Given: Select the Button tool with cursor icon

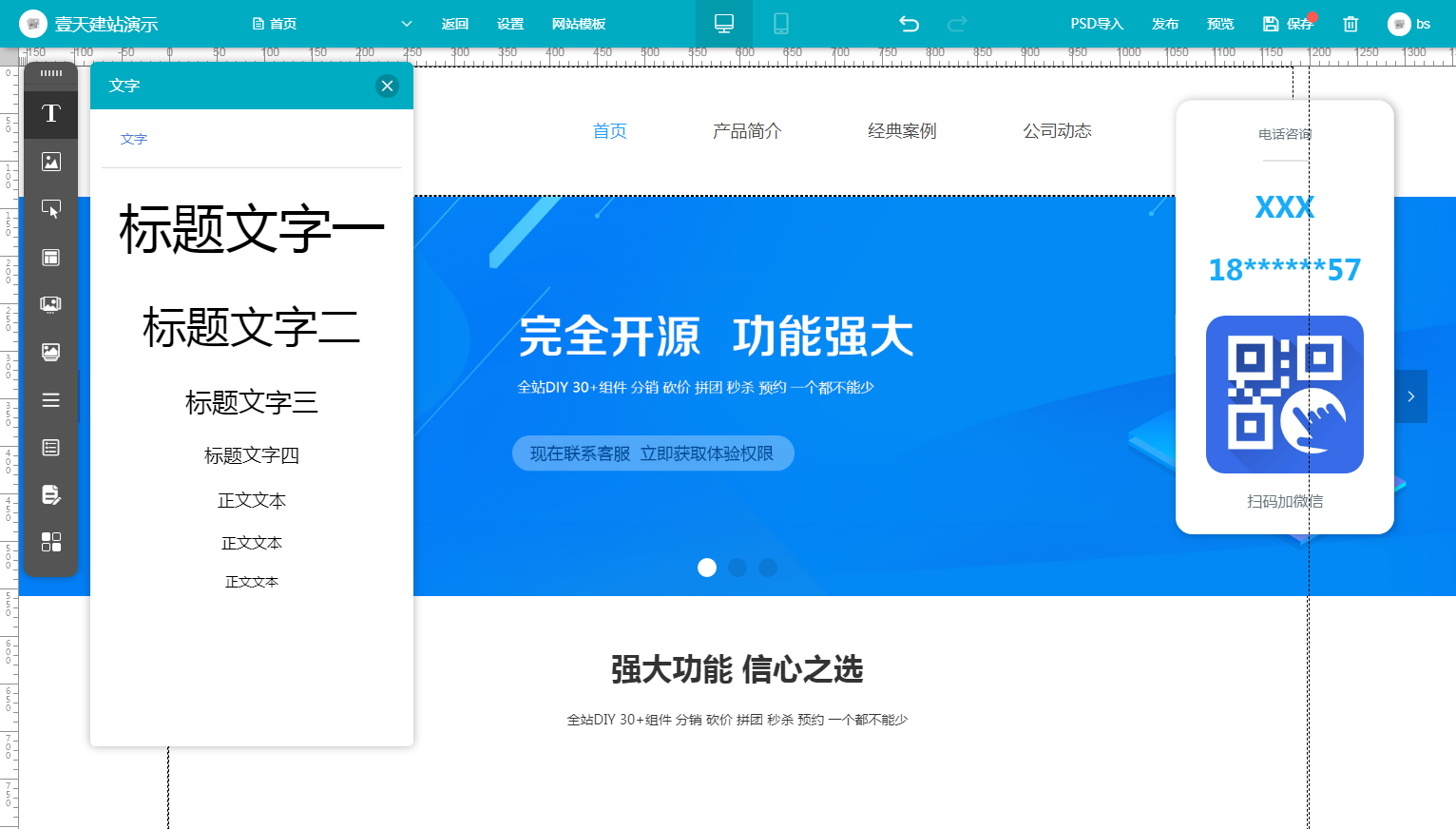Looking at the screenshot, I should click(x=51, y=209).
